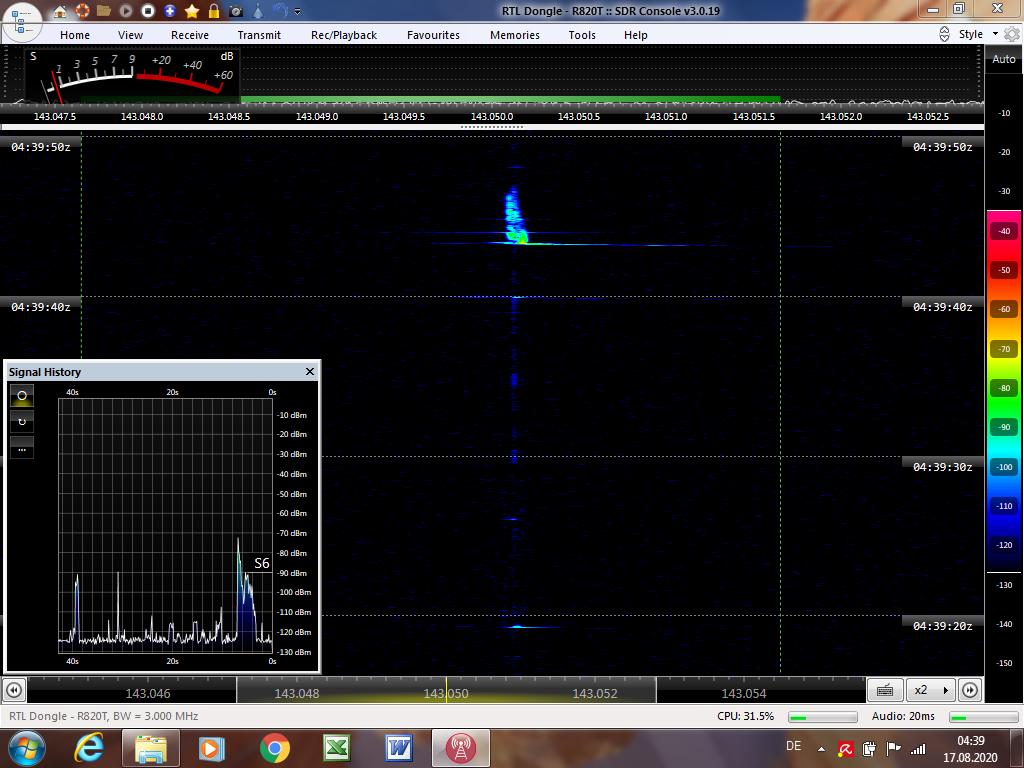Click the S-meter gauge
Viewport: 1024px width, 768px height.
(x=133, y=75)
